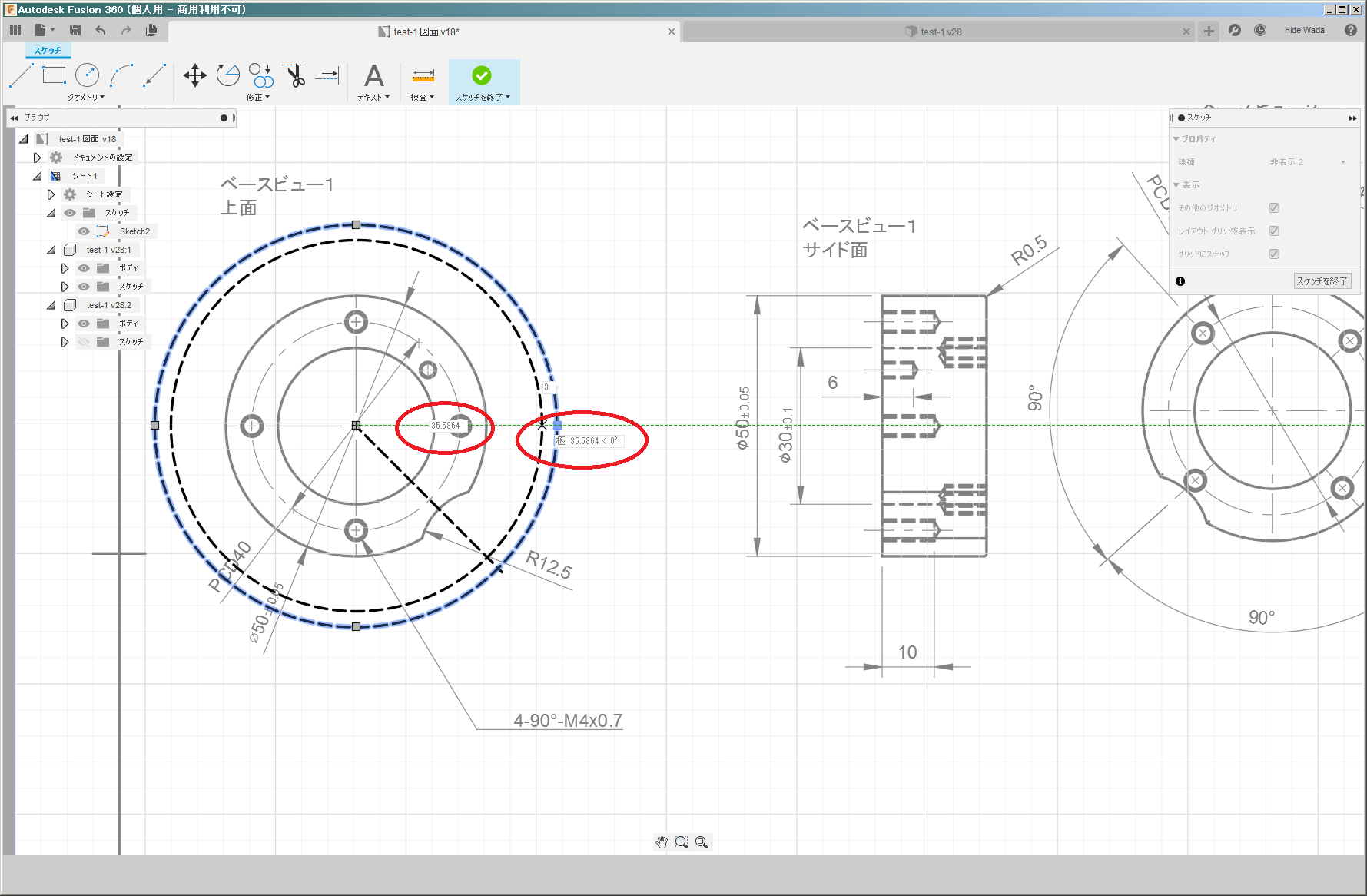Click the copy documents icon

(x=151, y=30)
